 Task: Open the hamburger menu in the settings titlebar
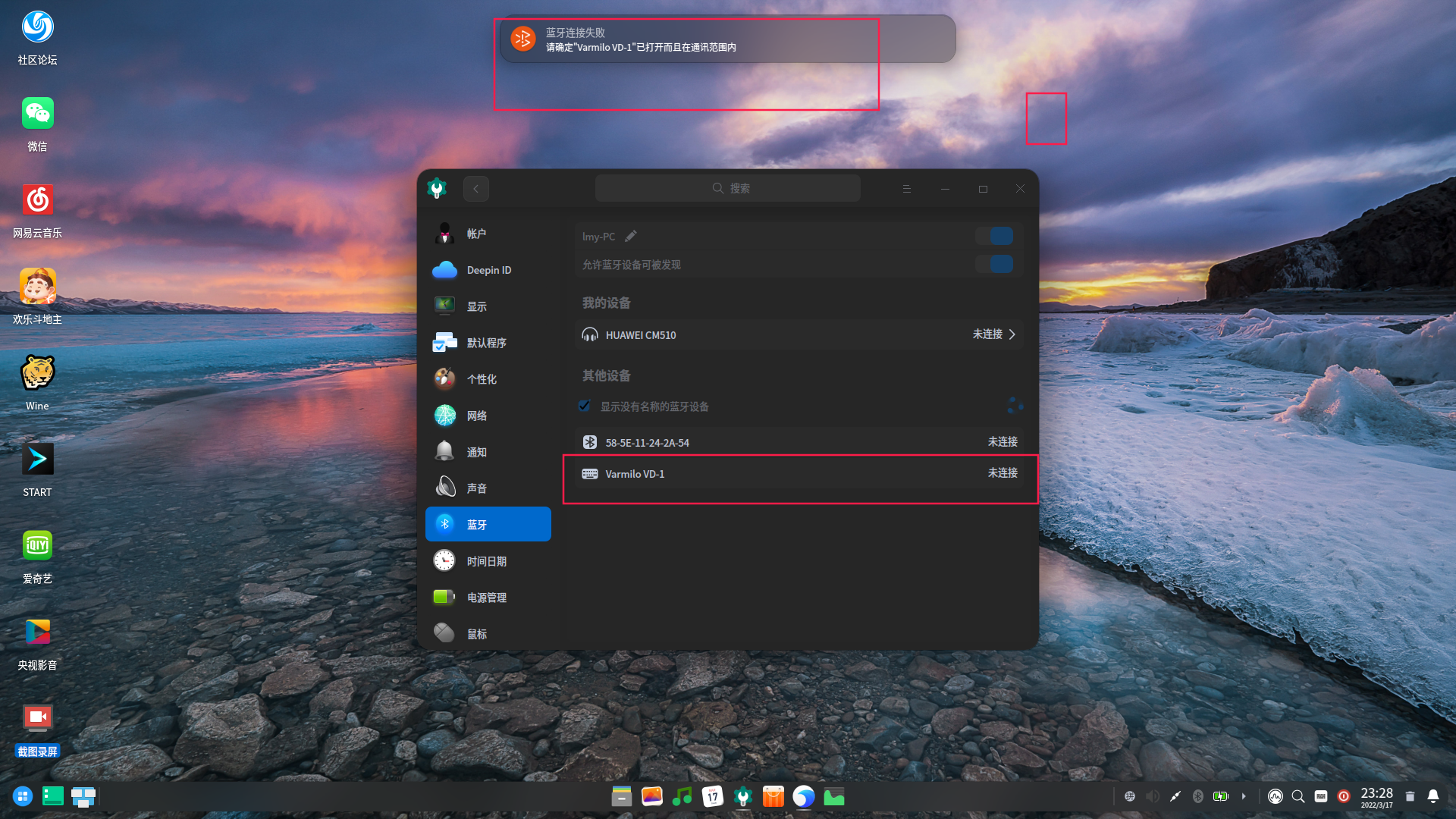(x=907, y=188)
